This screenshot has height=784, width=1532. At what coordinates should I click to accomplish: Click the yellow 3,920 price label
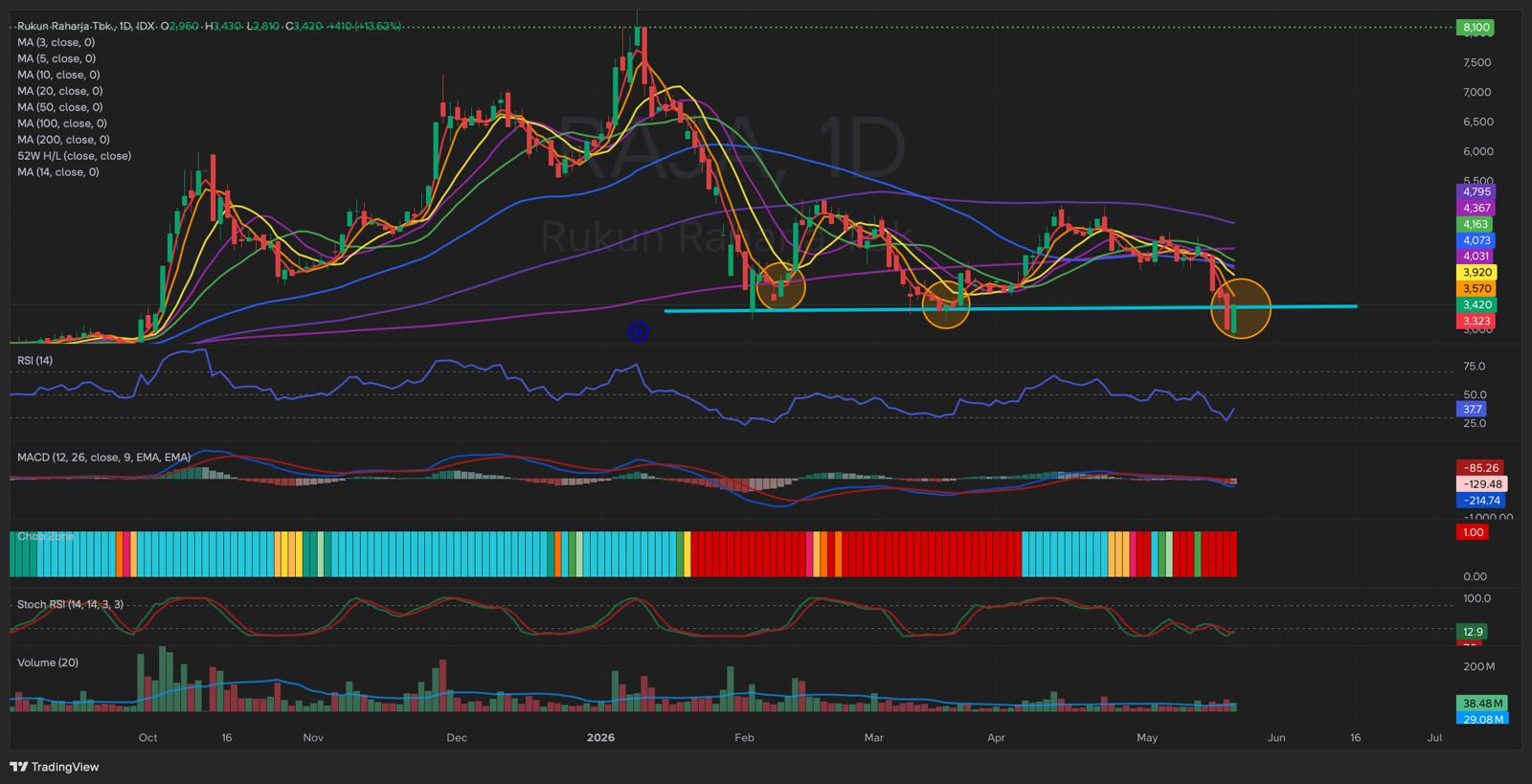(x=1476, y=272)
